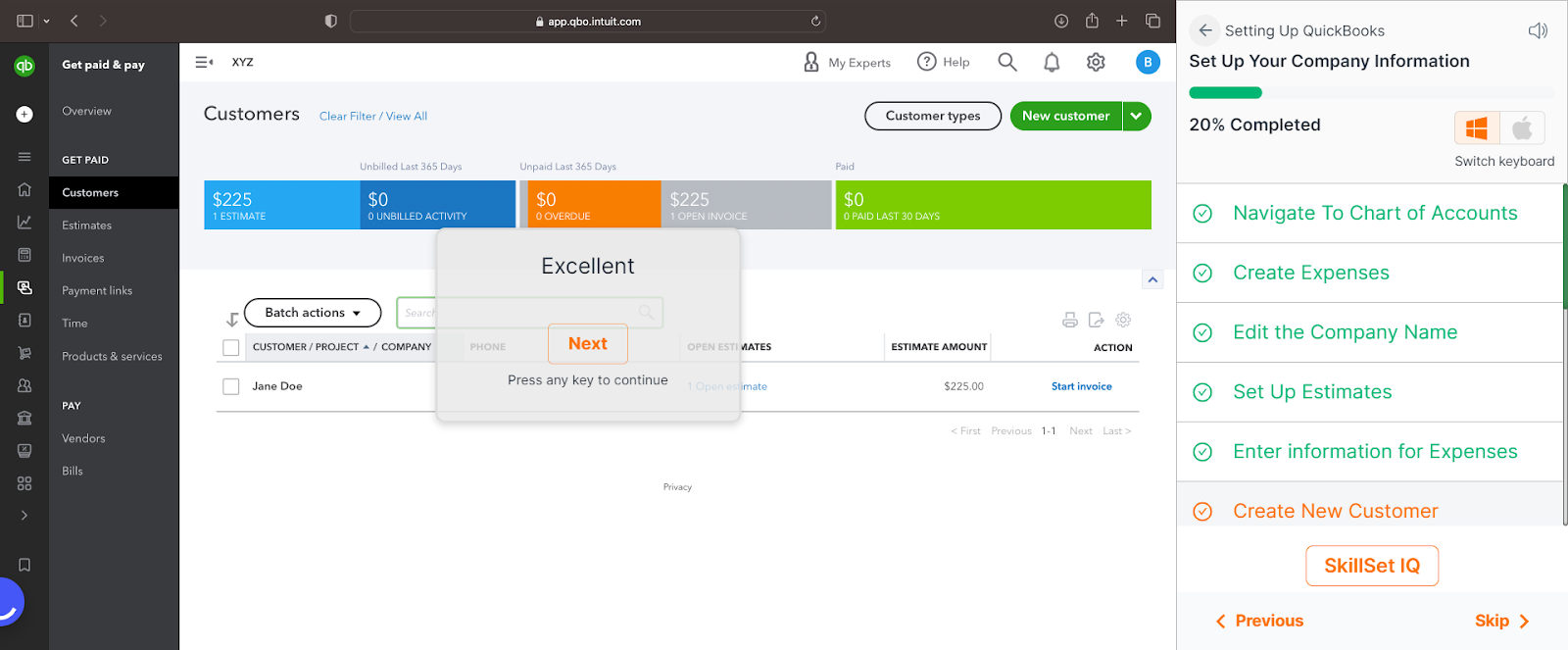
Task: Expand the New customer dropdown arrow
Action: pyautogui.click(x=1137, y=116)
